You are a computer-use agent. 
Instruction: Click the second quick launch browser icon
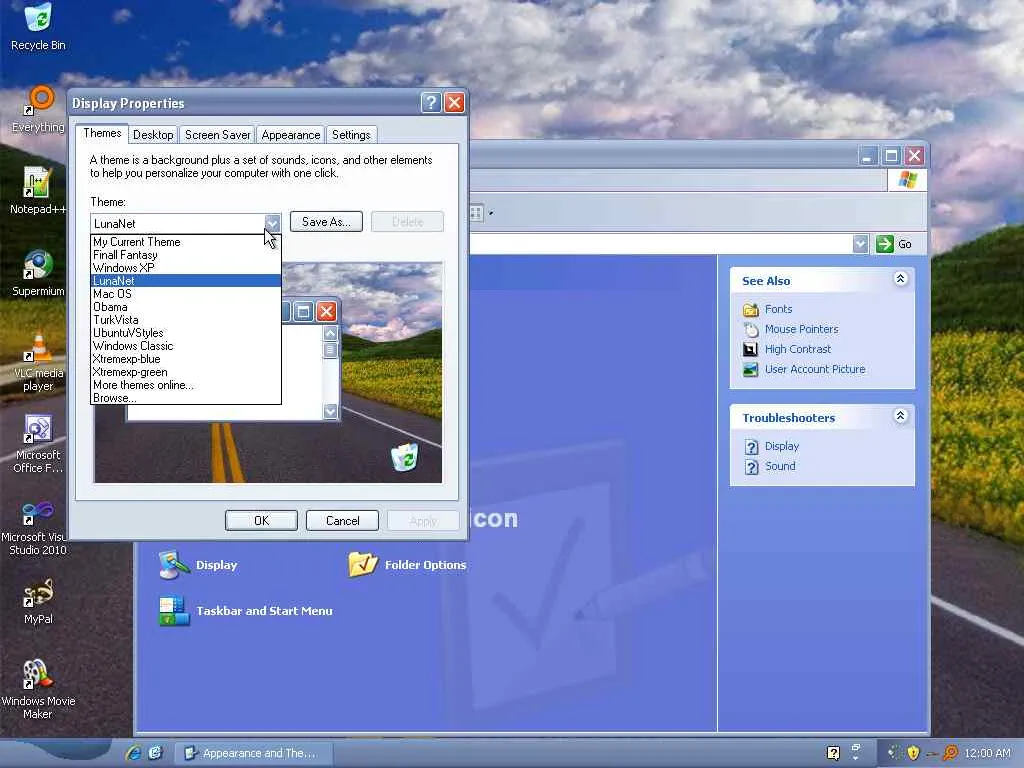click(155, 753)
